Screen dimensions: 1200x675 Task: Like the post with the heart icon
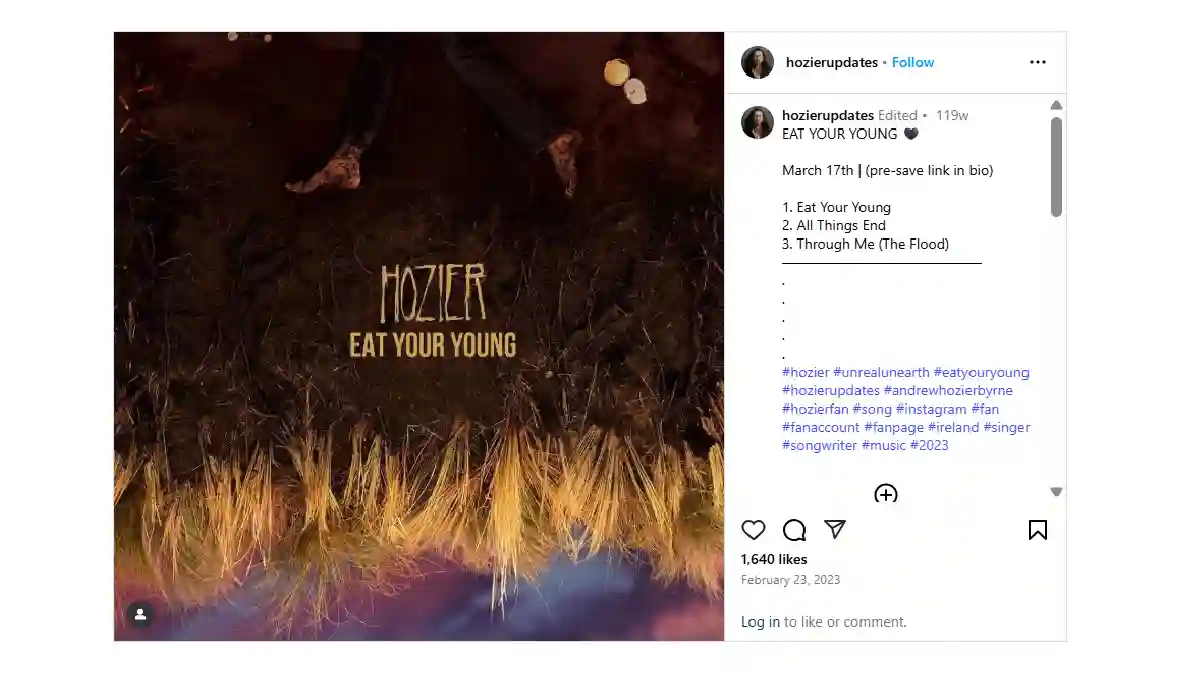(754, 530)
